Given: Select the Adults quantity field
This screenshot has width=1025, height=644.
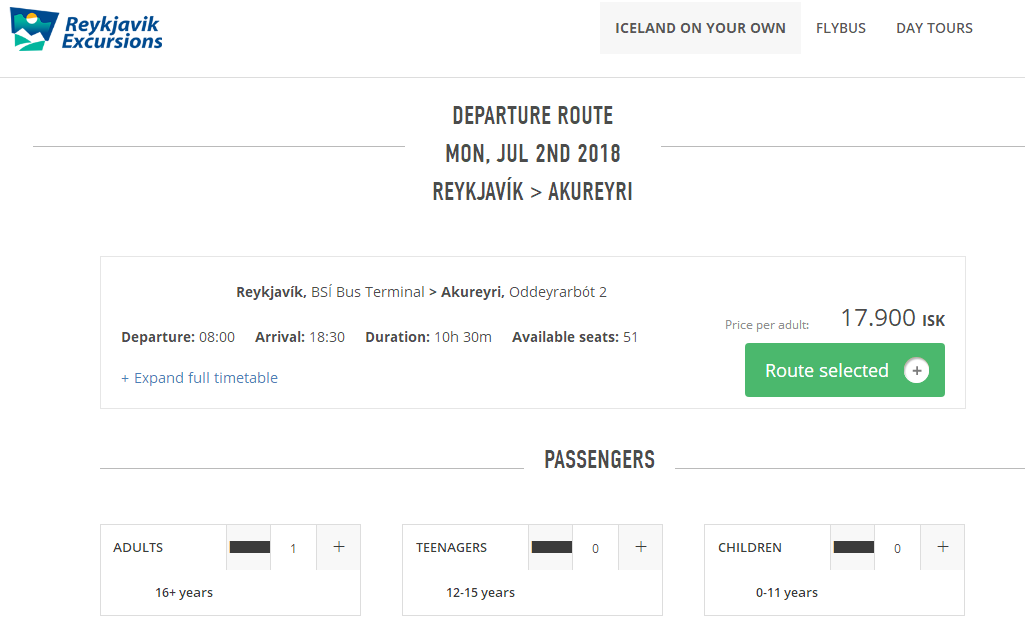Looking at the screenshot, I should click(x=293, y=548).
